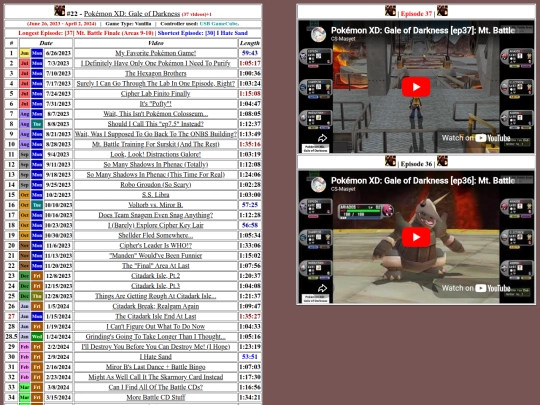Image resolution: width=540 pixels, height=405 pixels.
Task: Click the 59:43 length cell
Action: tap(250, 53)
